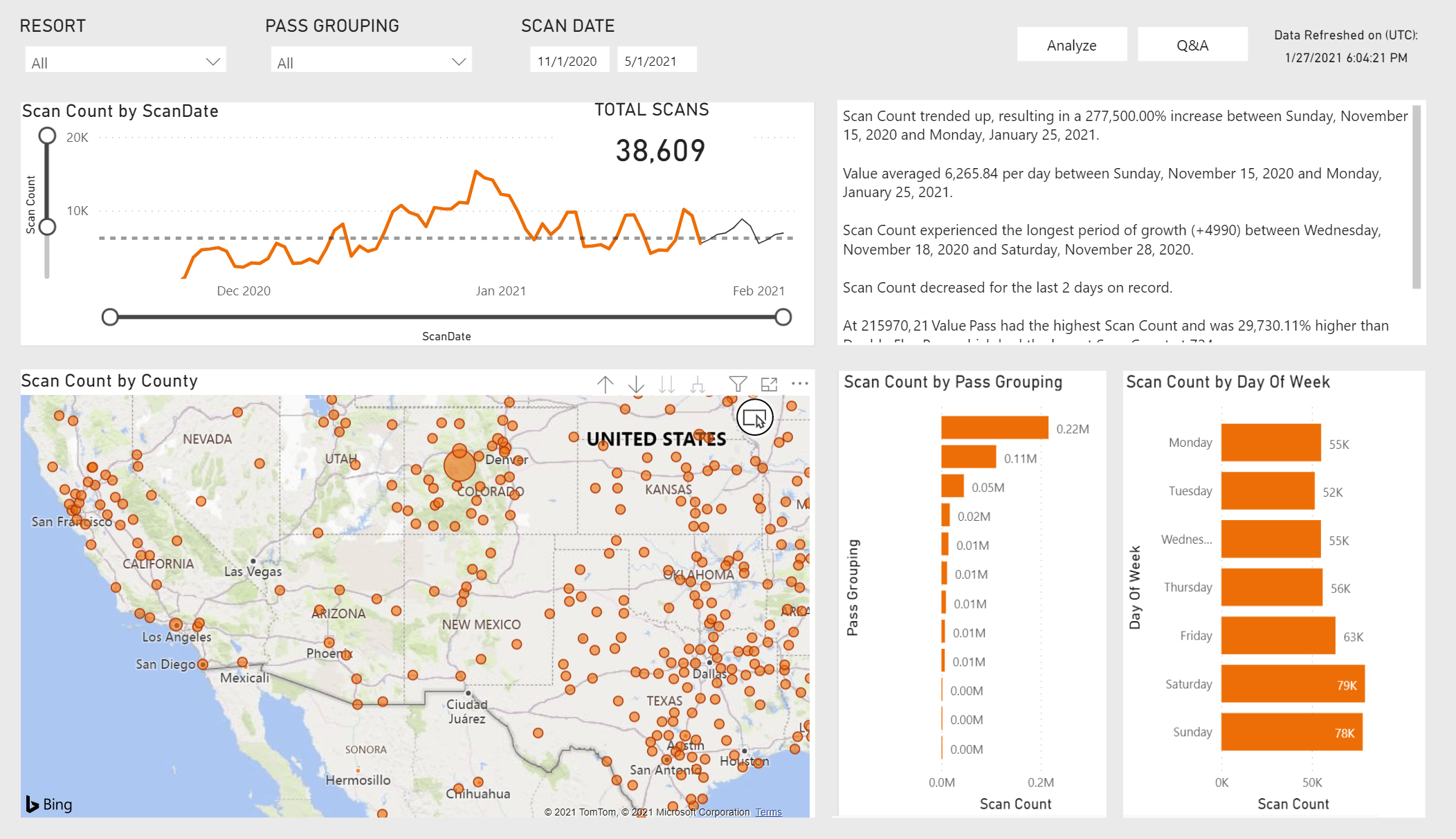Screen dimensions: 1456x839
Task: Open the Q&A button
Action: click(x=1192, y=45)
